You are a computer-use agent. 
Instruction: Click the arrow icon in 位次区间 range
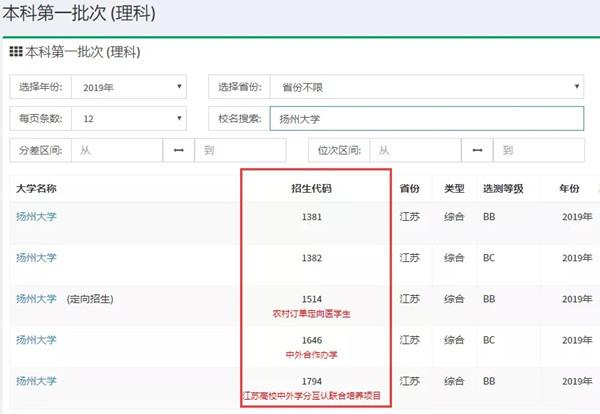[477, 150]
